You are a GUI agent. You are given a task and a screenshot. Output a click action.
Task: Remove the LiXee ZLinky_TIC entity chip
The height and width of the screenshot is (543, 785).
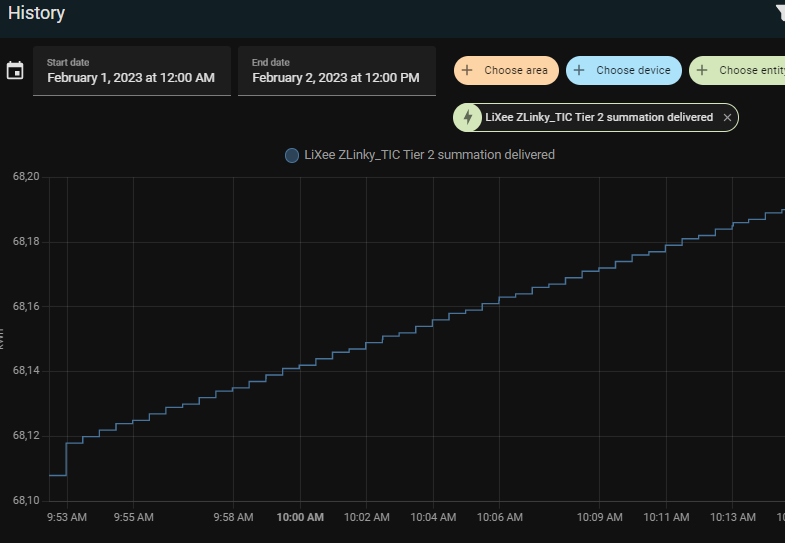pos(727,118)
